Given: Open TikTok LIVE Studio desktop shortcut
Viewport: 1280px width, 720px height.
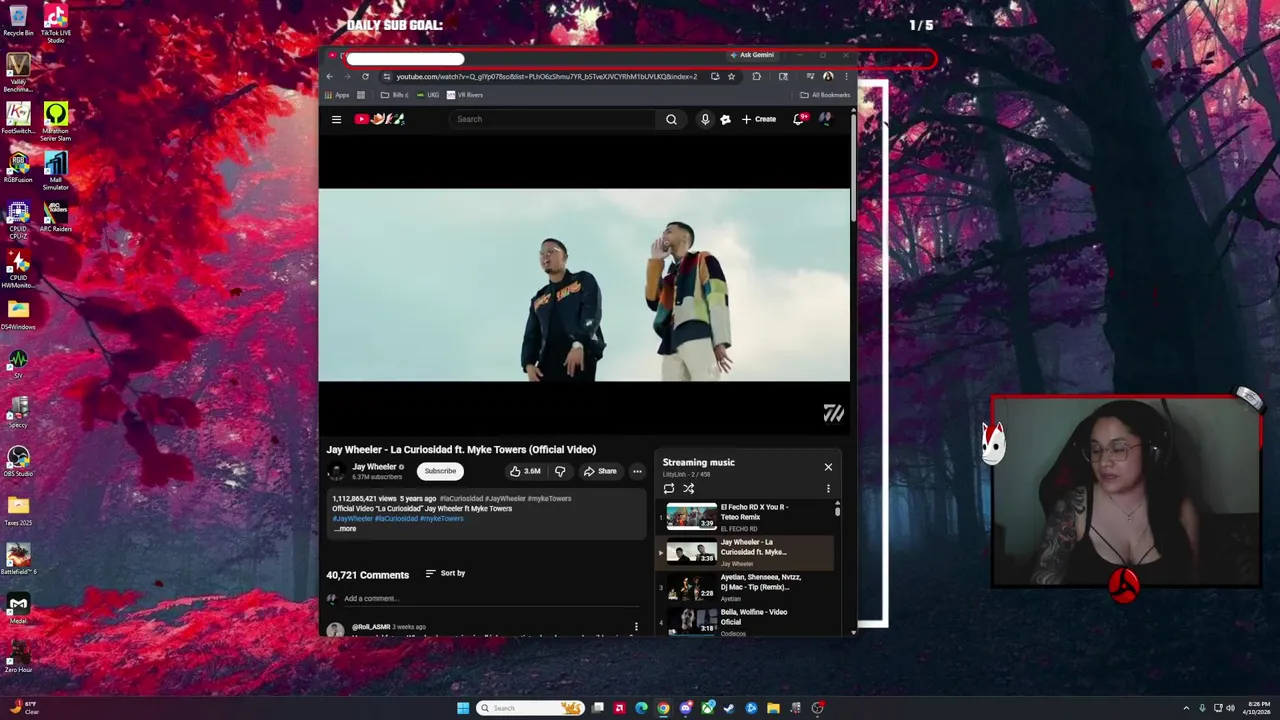Looking at the screenshot, I should (x=56, y=23).
